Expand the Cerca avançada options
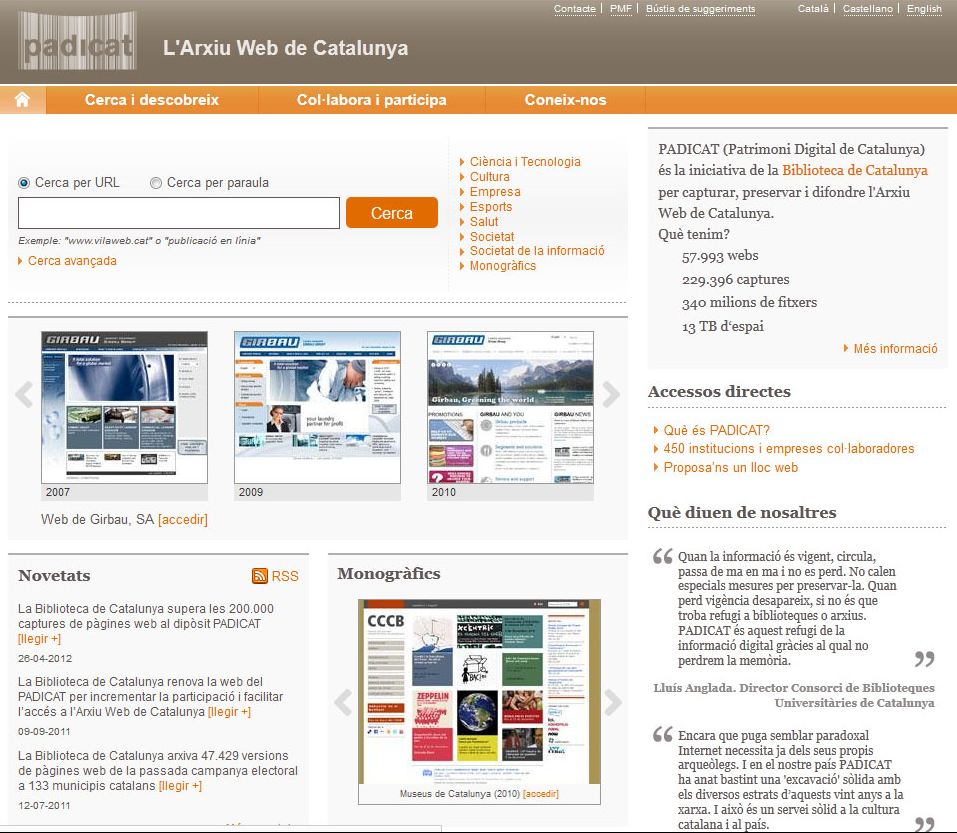Screen dimensions: 957x833 (72, 261)
